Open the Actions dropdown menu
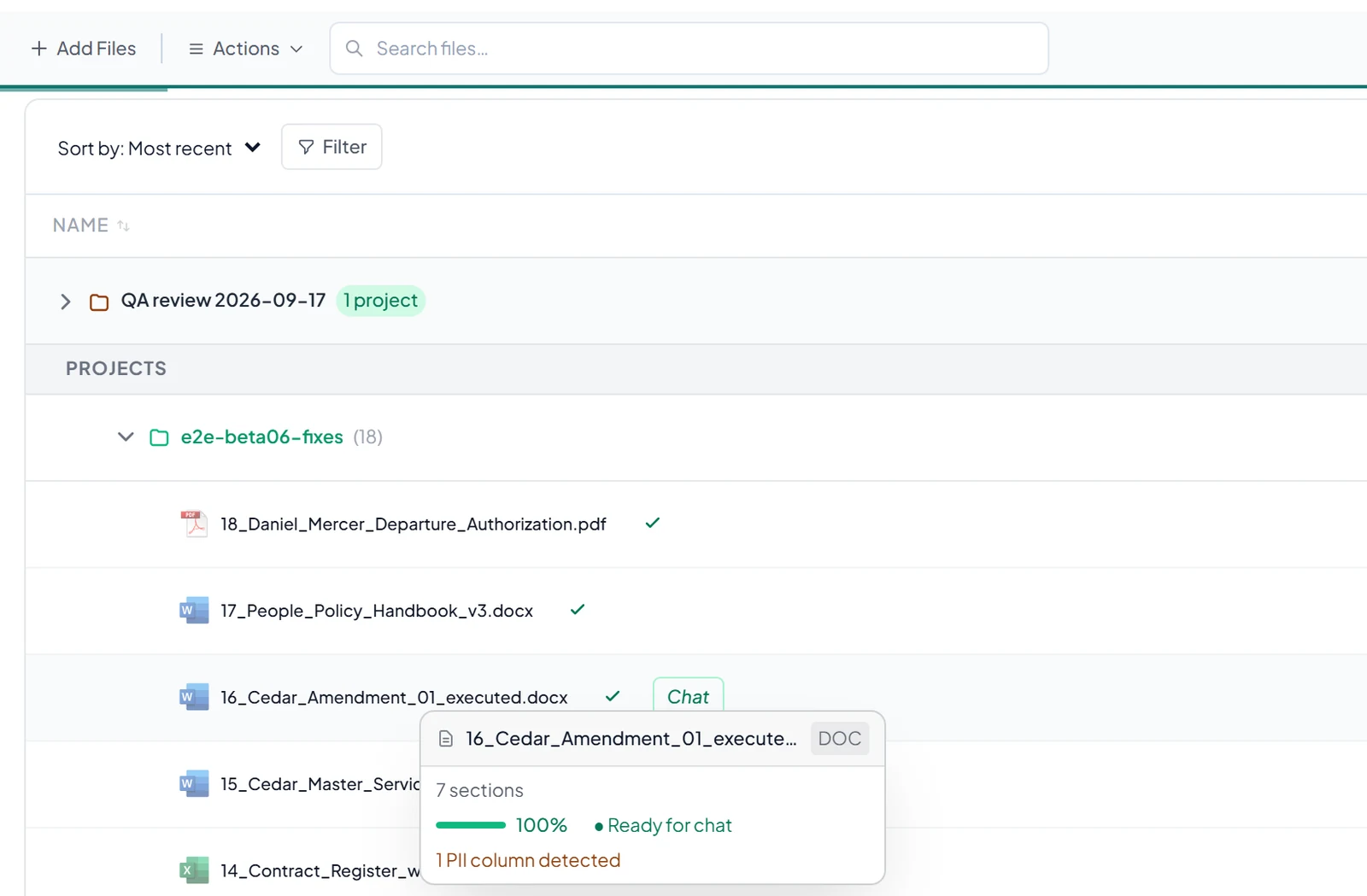This screenshot has height=896, width=1367. coord(245,49)
